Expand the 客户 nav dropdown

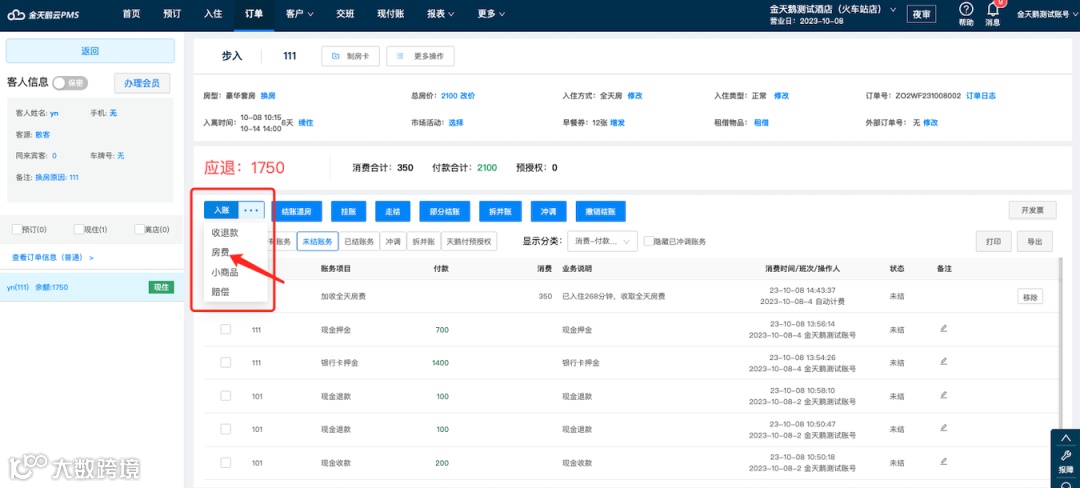(300, 14)
